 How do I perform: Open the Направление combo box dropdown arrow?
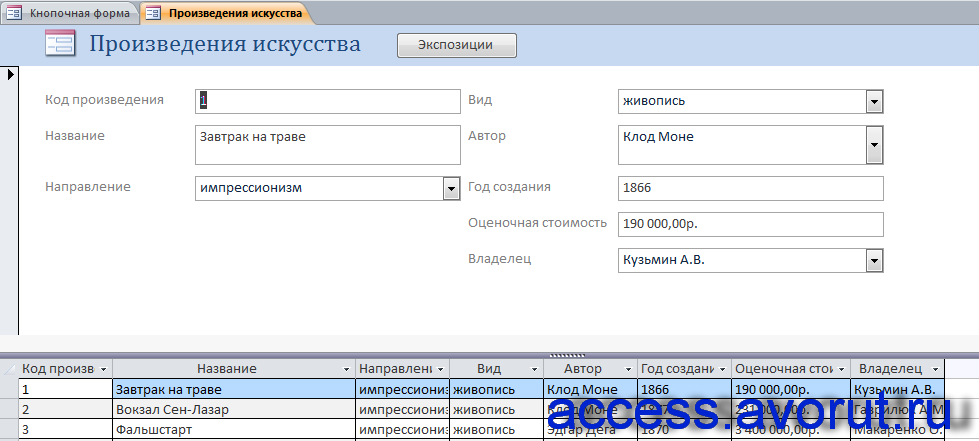451,189
